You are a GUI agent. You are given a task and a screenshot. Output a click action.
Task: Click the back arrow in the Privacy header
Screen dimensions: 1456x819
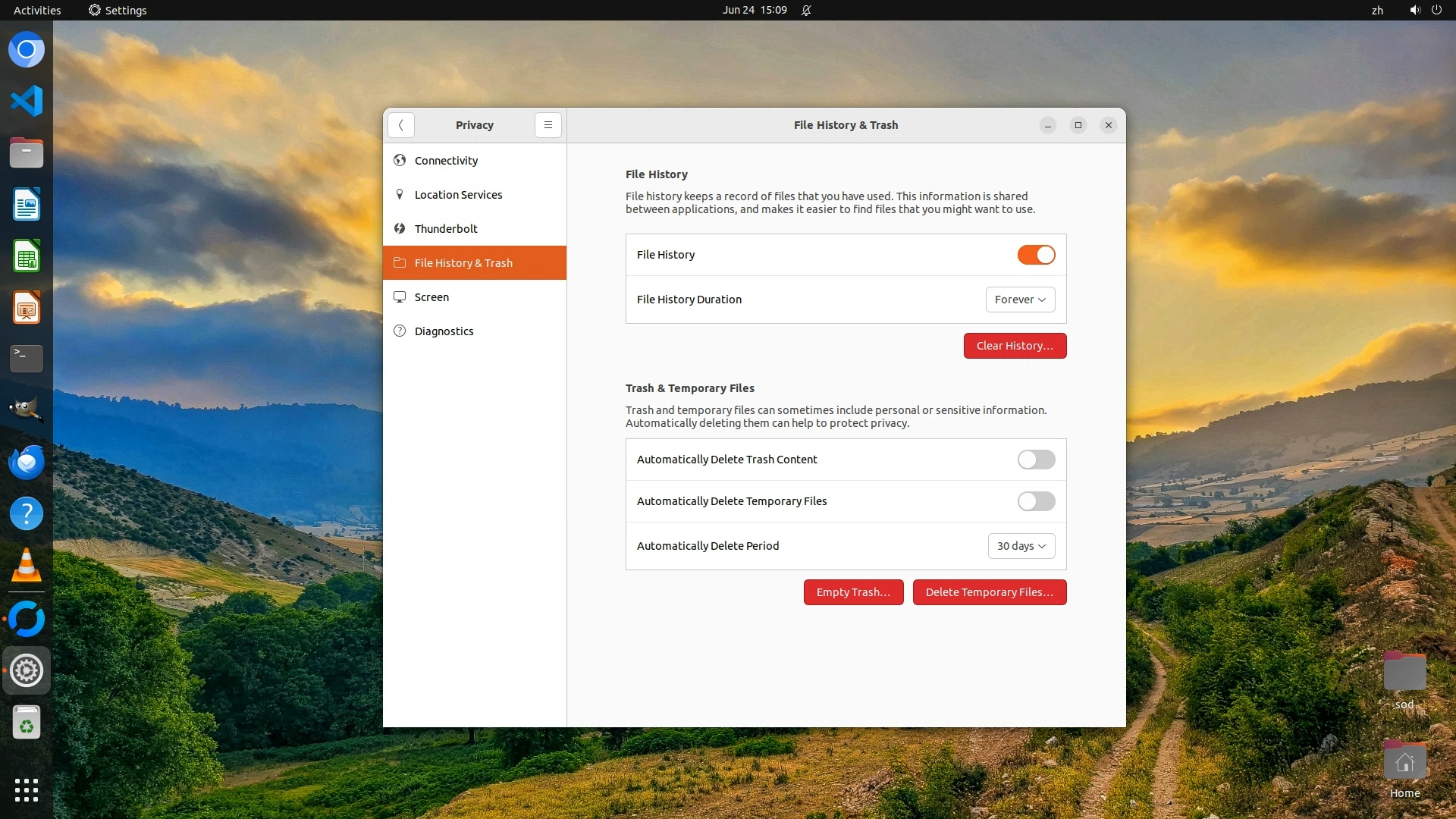[x=400, y=125]
